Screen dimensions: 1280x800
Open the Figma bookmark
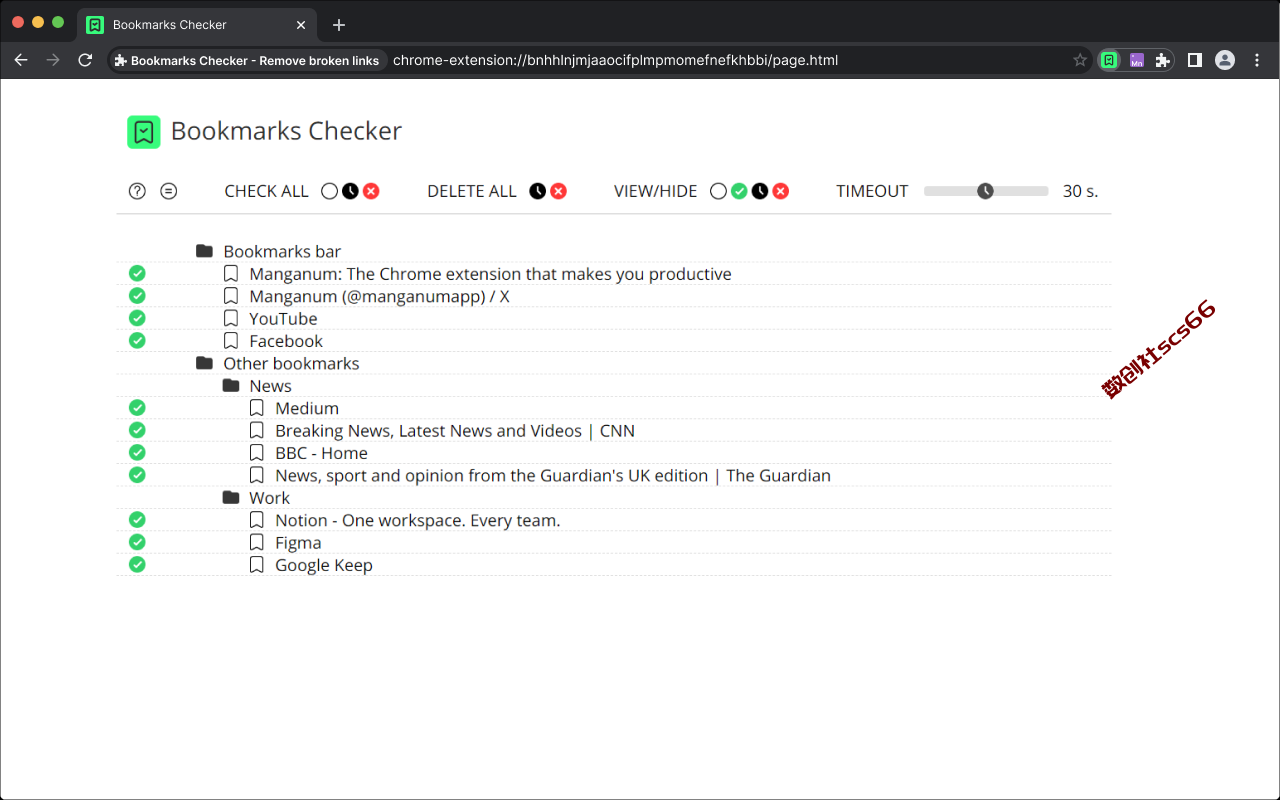(298, 543)
